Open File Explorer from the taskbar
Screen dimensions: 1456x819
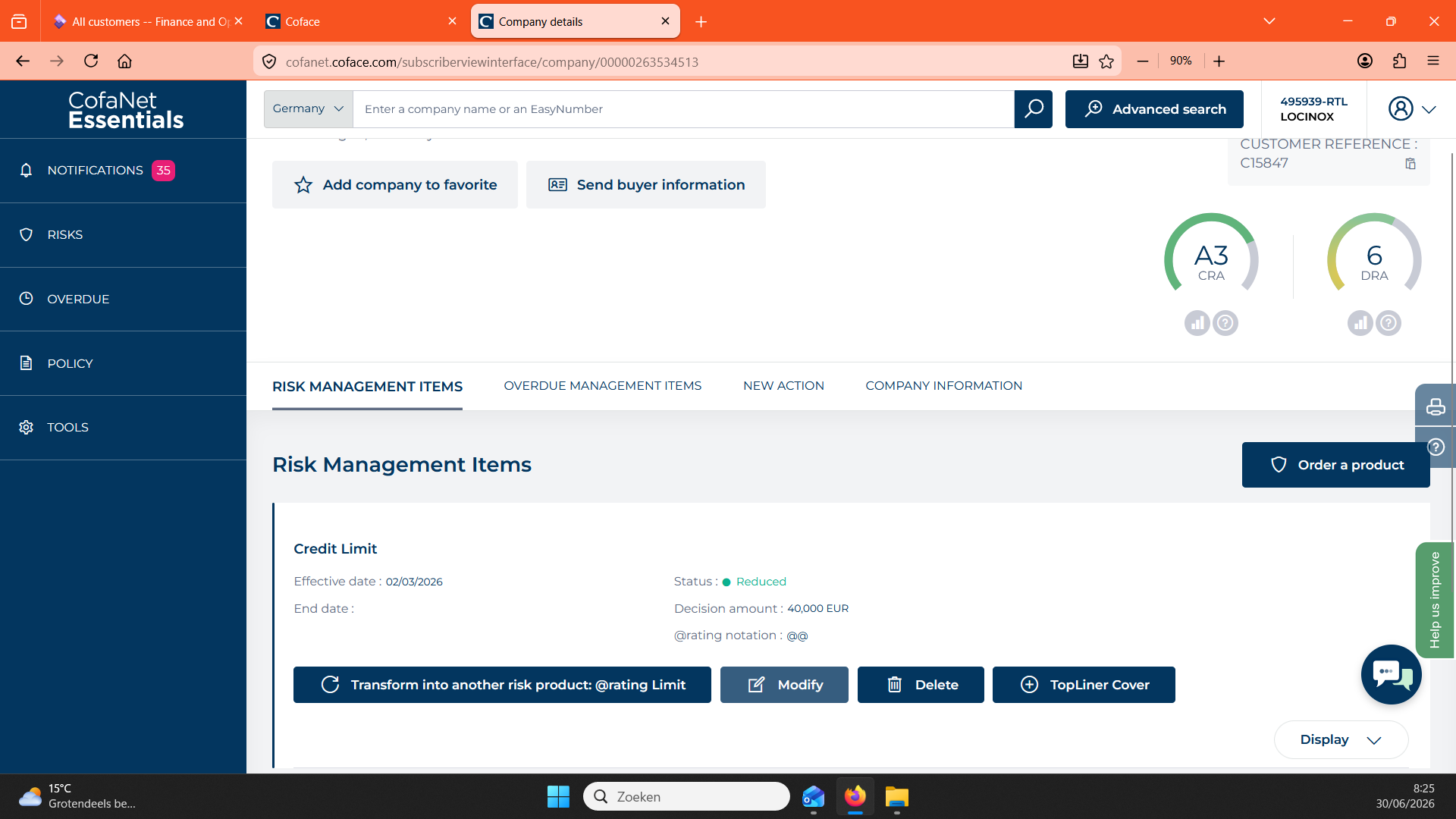(896, 796)
